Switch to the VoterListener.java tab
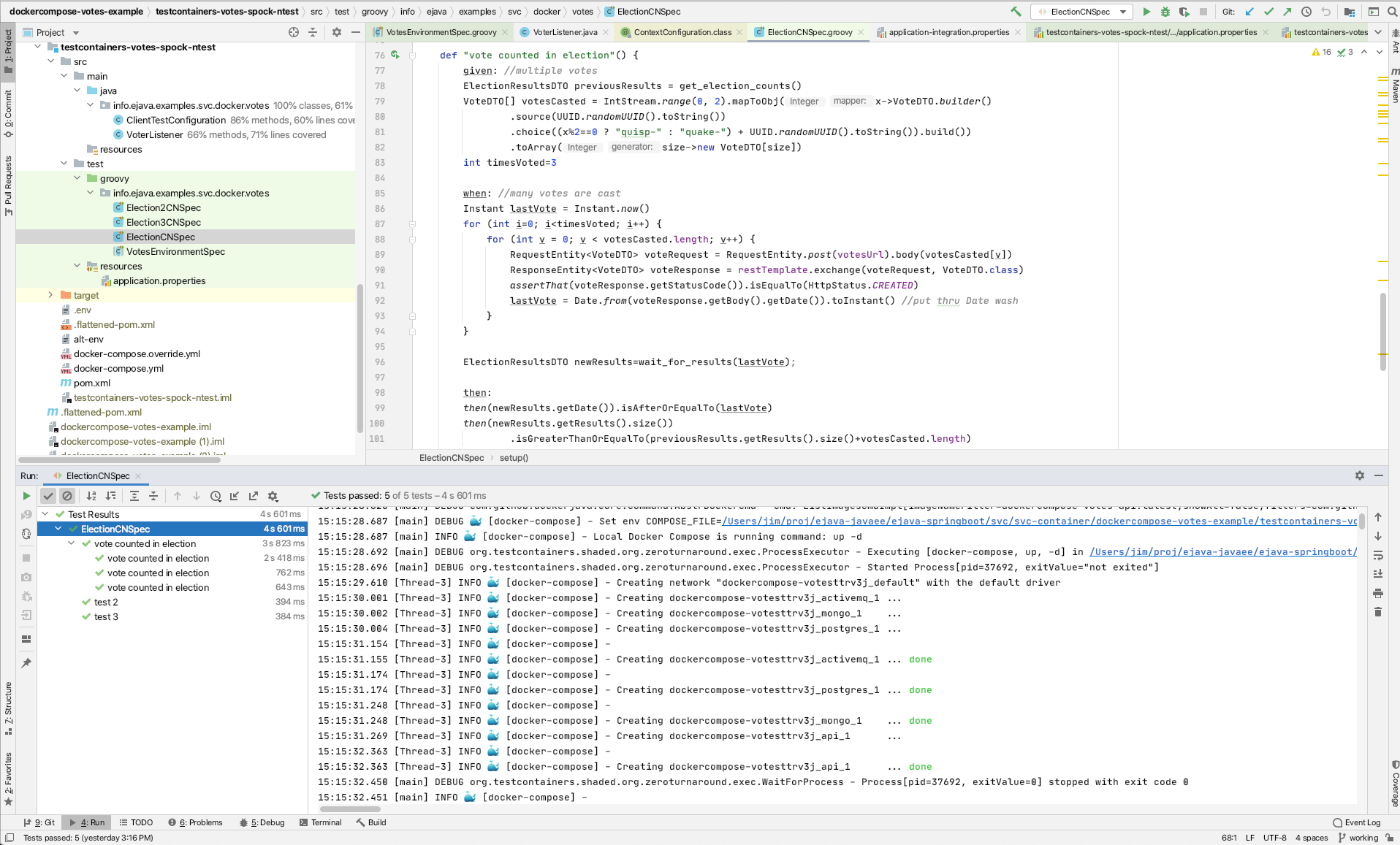This screenshot has width=1400, height=845. coord(565,32)
